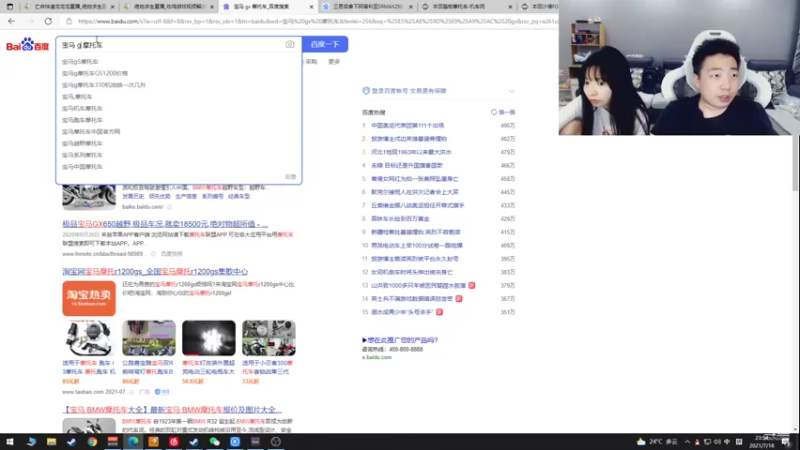Select suggestion 宝马跑车摩托车

point(82,120)
